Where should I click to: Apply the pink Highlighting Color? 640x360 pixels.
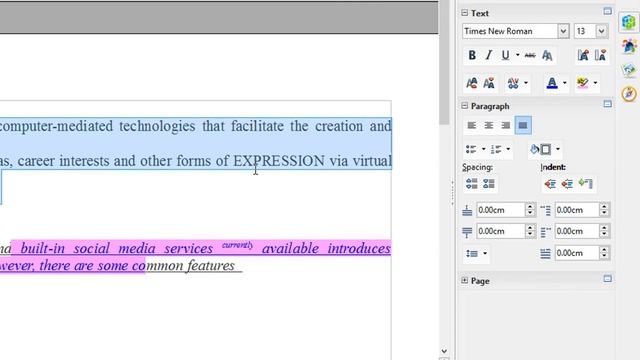582,83
